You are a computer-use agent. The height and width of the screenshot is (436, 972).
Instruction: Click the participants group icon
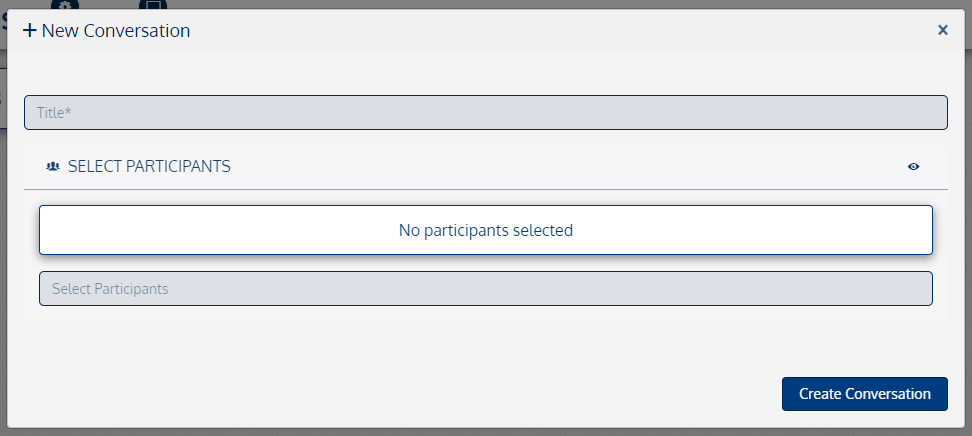tap(53, 166)
